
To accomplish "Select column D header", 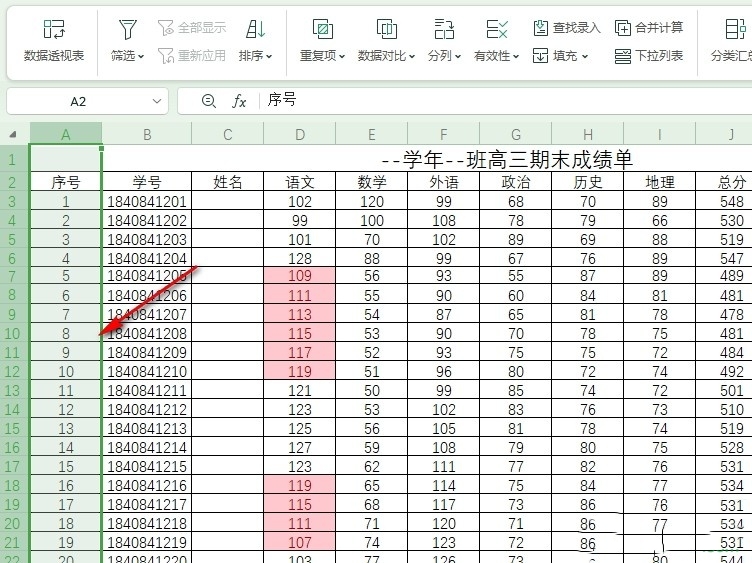I will pos(300,134).
